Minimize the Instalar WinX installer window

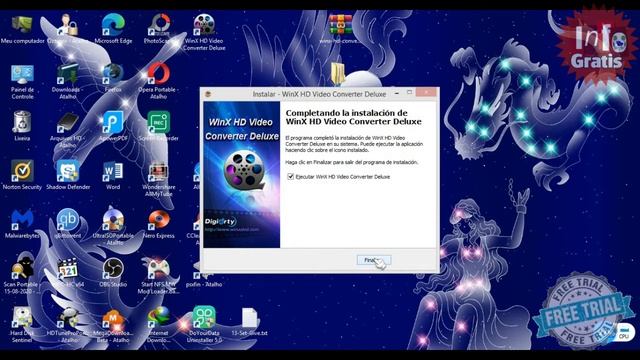[x=397, y=93]
